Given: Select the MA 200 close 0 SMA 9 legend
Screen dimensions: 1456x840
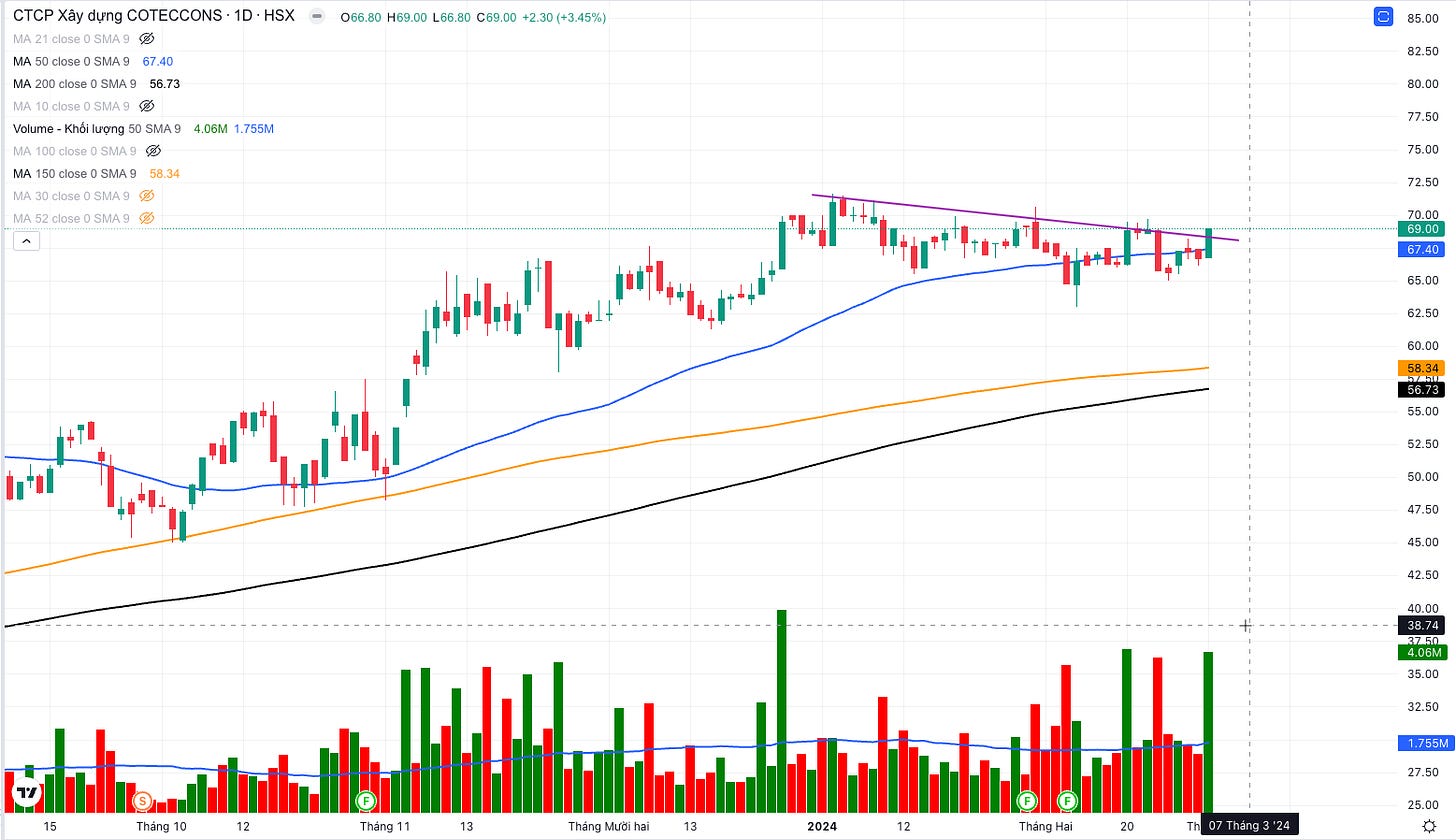Looking at the screenshot, I should pos(75,84).
